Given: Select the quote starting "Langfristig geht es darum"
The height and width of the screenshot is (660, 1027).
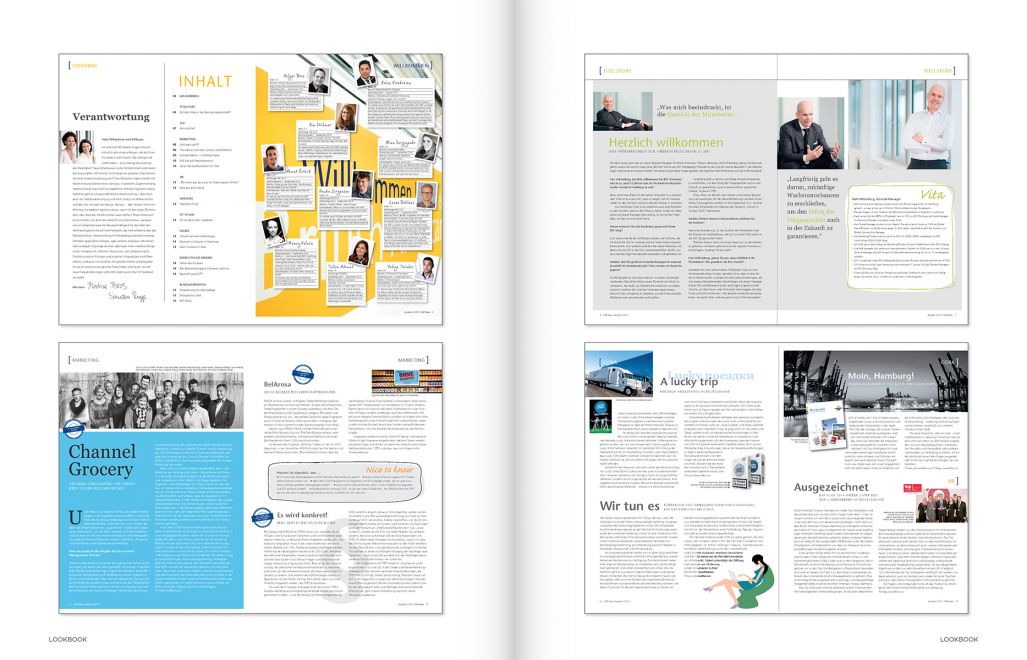Looking at the screenshot, I should click(x=812, y=207).
